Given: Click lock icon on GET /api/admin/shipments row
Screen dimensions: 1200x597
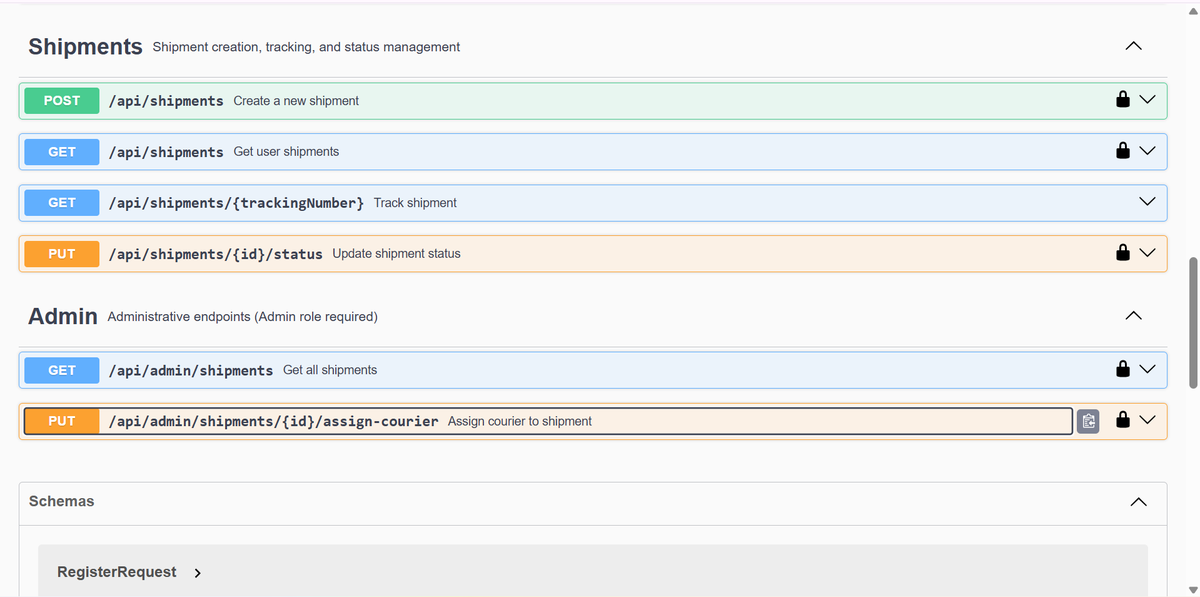Looking at the screenshot, I should [1123, 369].
